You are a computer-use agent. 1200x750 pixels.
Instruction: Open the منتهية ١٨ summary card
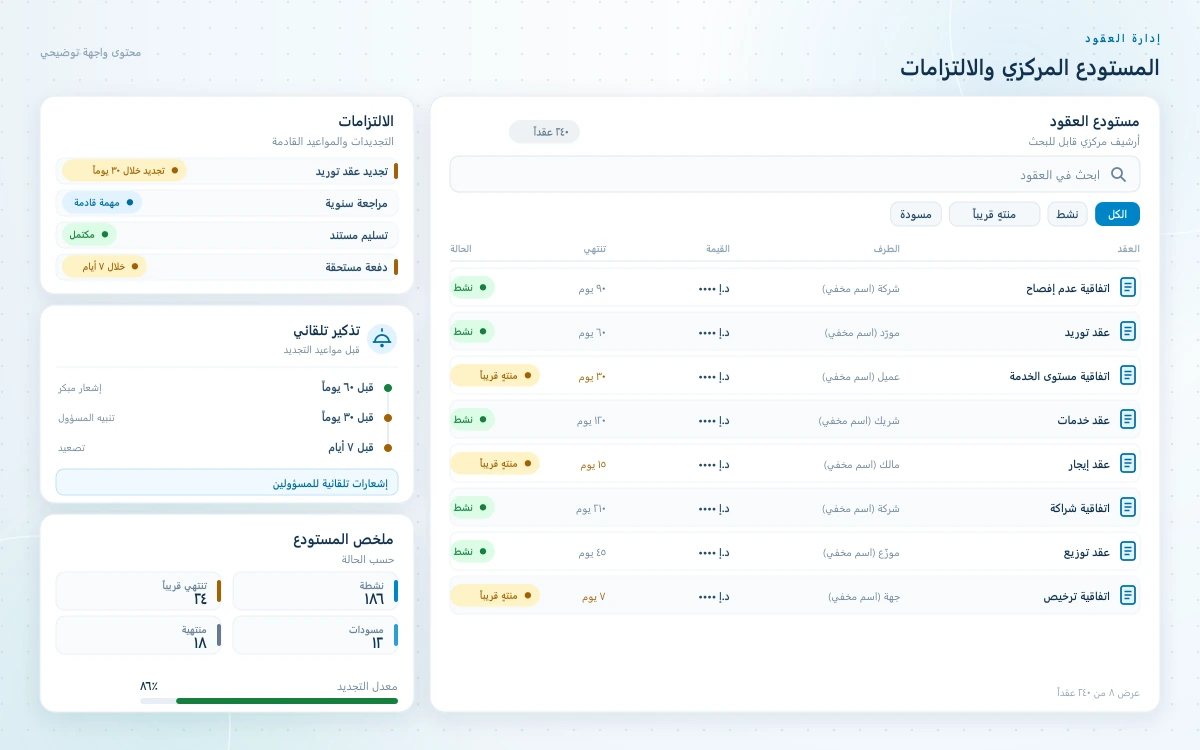pyautogui.click(x=139, y=635)
